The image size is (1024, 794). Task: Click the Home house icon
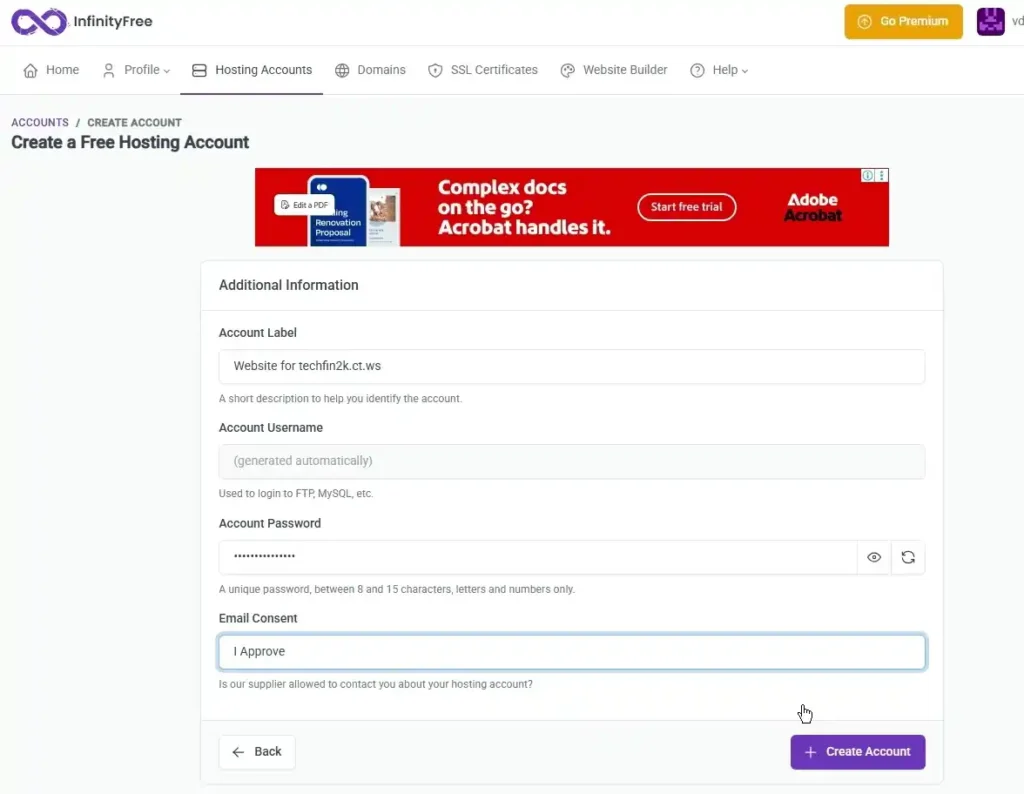[x=30, y=71]
